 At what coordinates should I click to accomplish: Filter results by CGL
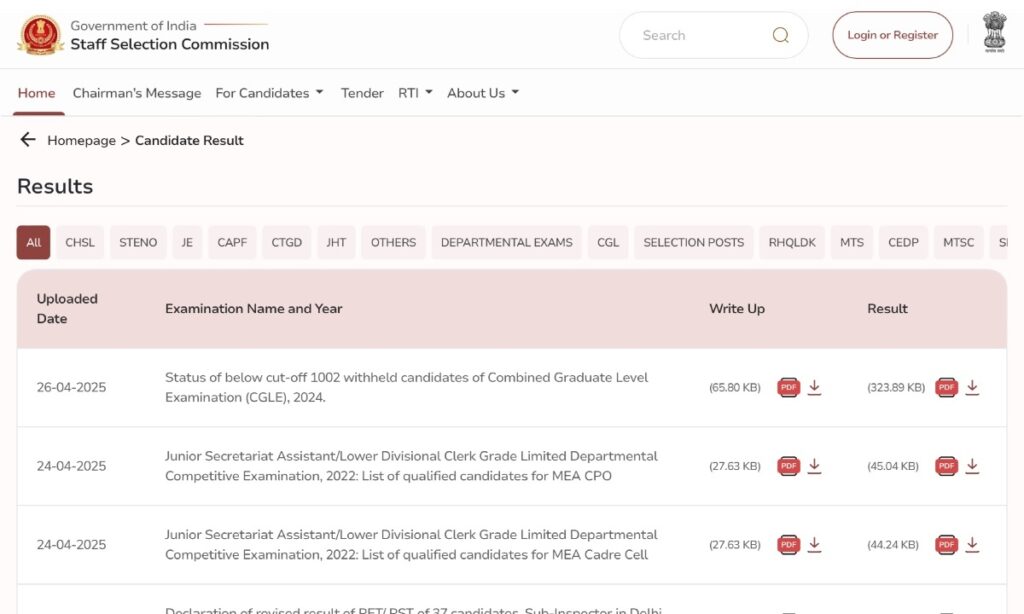click(x=608, y=242)
